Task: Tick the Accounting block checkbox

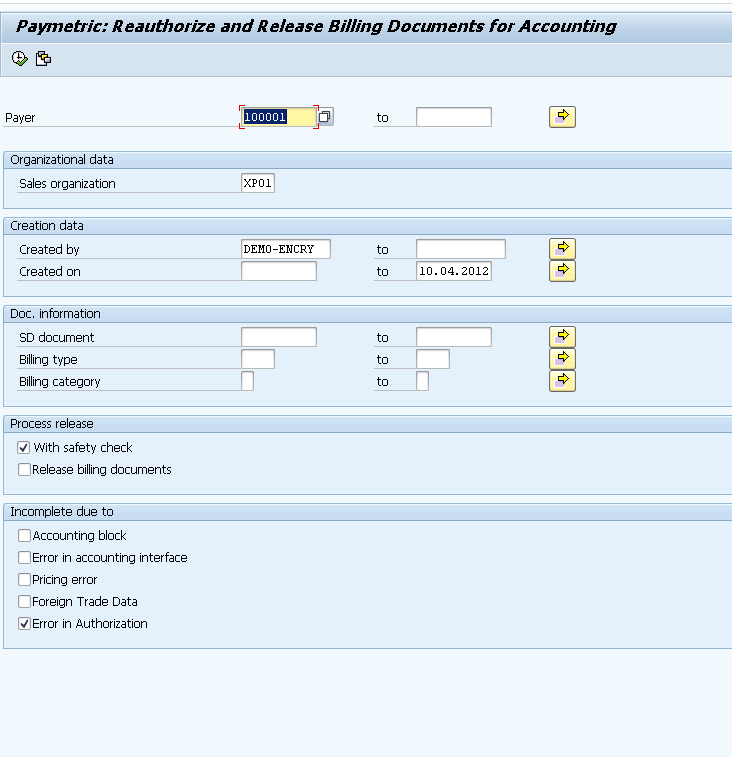Action: coord(24,535)
